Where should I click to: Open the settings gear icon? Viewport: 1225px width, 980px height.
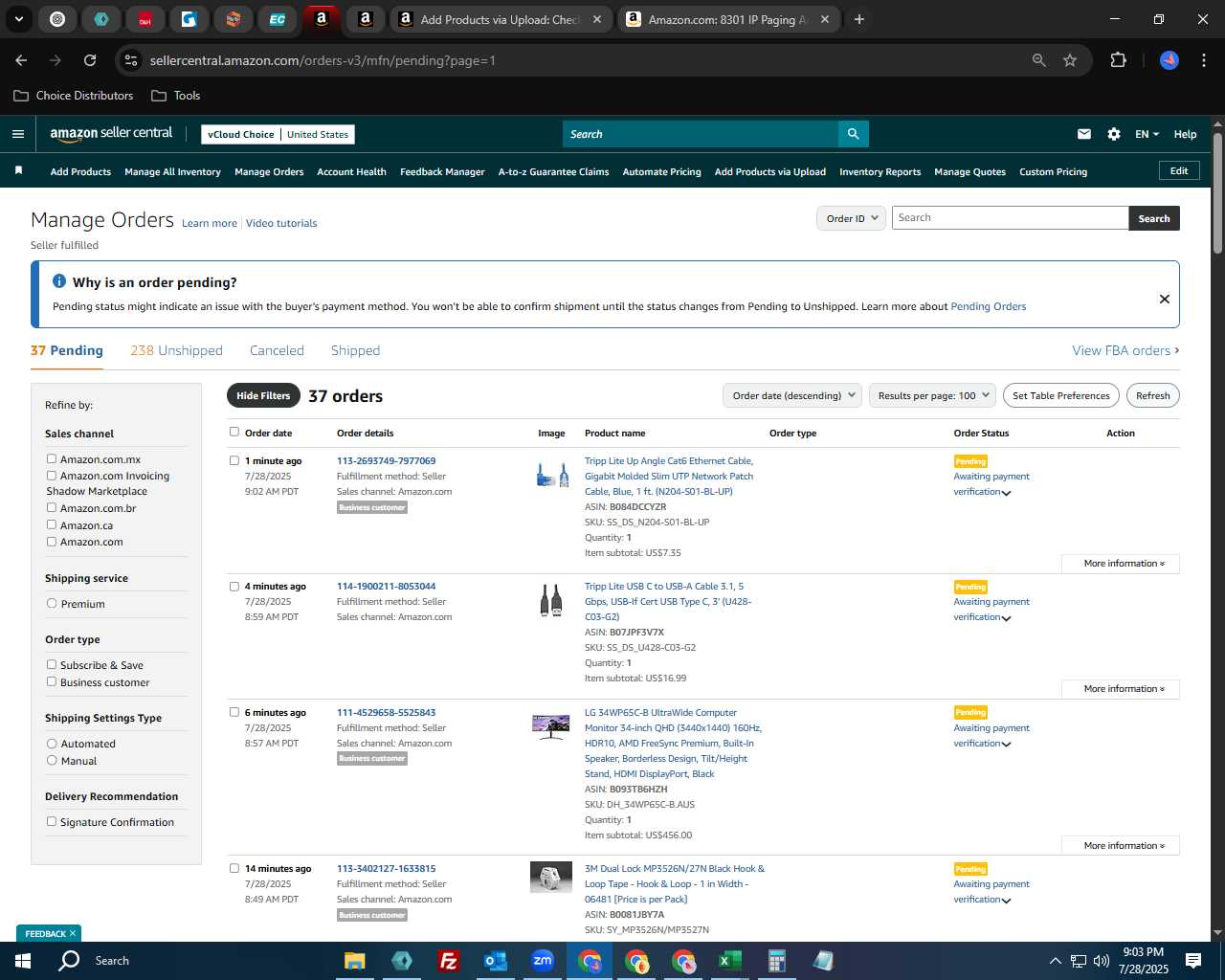(x=1114, y=134)
